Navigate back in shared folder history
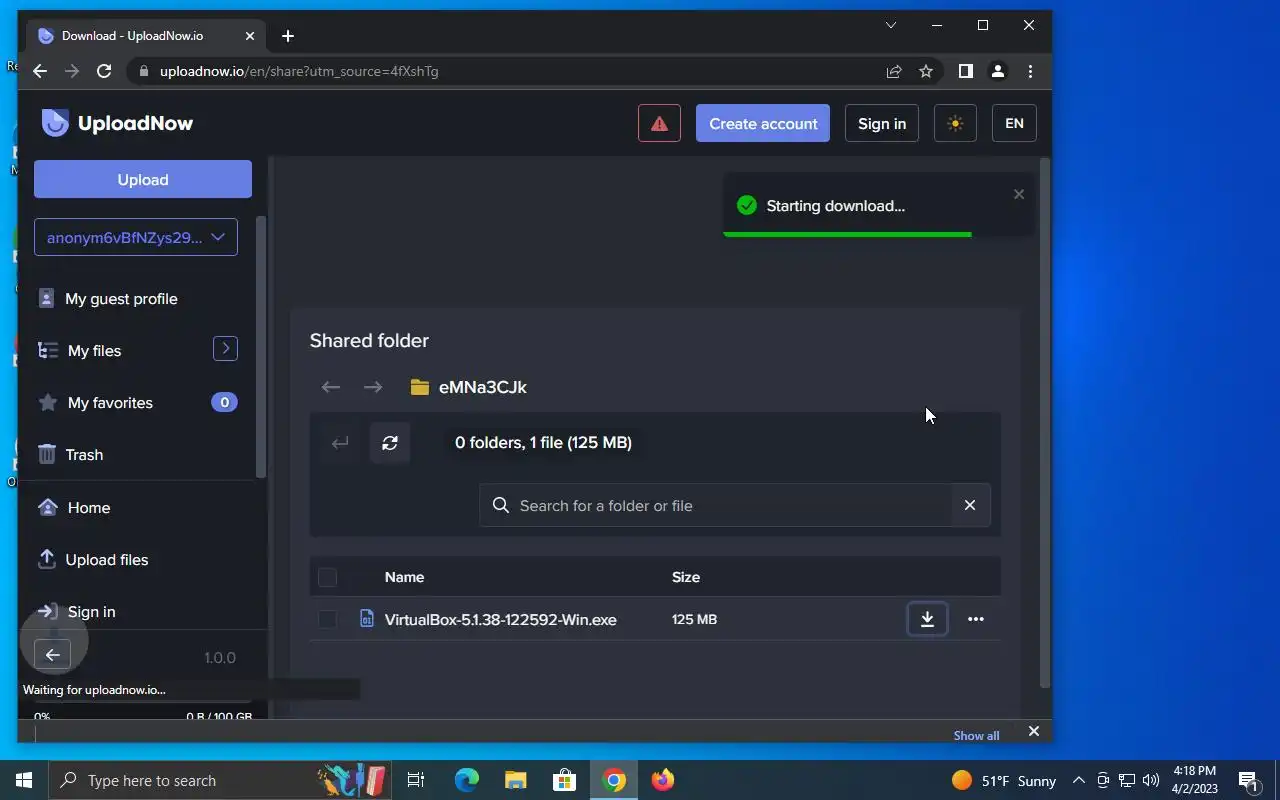The height and width of the screenshot is (800, 1280). click(x=331, y=387)
